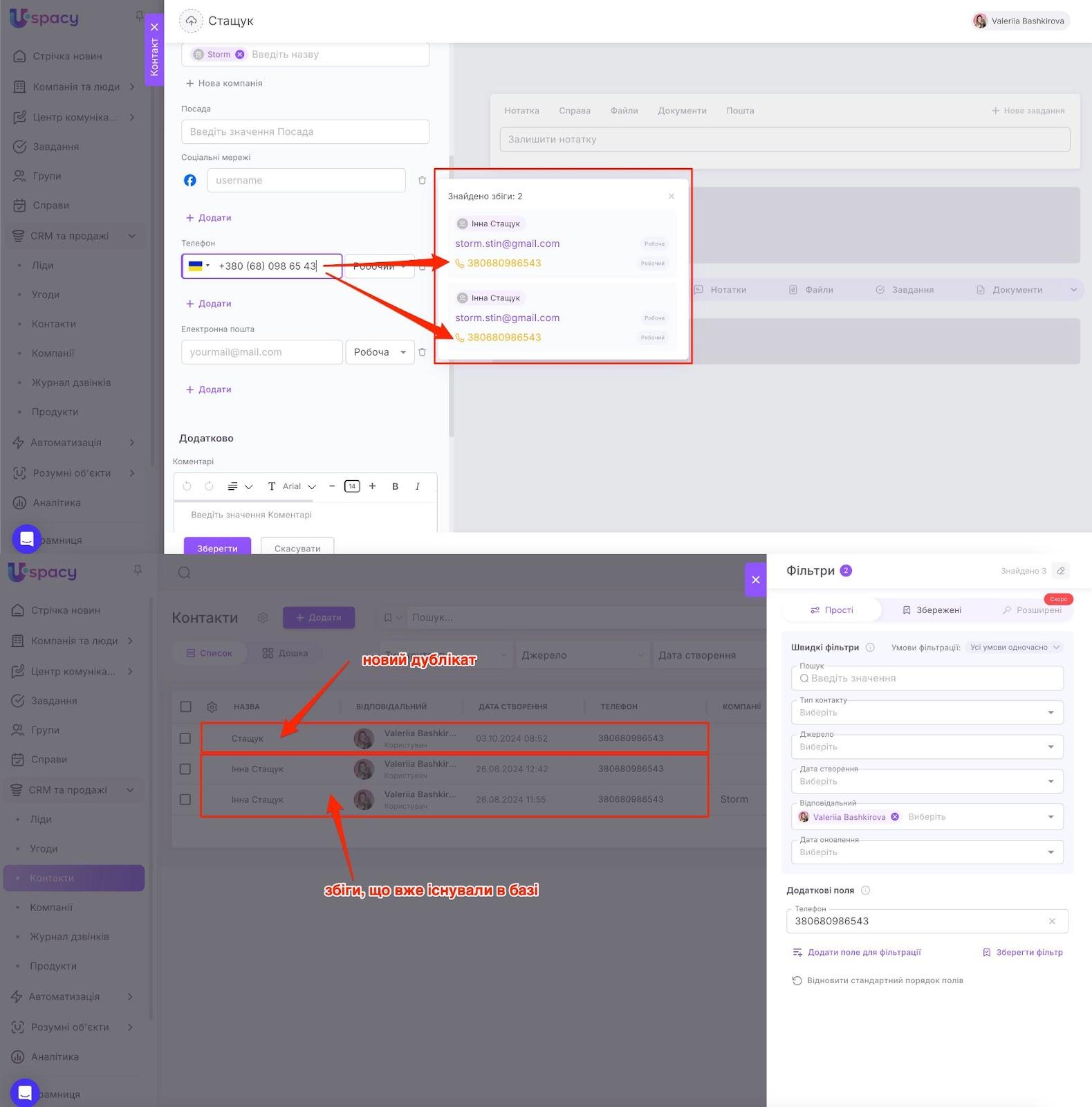Viewport: 1092px width, 1107px height.
Task: Tick the checkbox for the 26.08.2024 11:55 row
Action: [x=185, y=799]
